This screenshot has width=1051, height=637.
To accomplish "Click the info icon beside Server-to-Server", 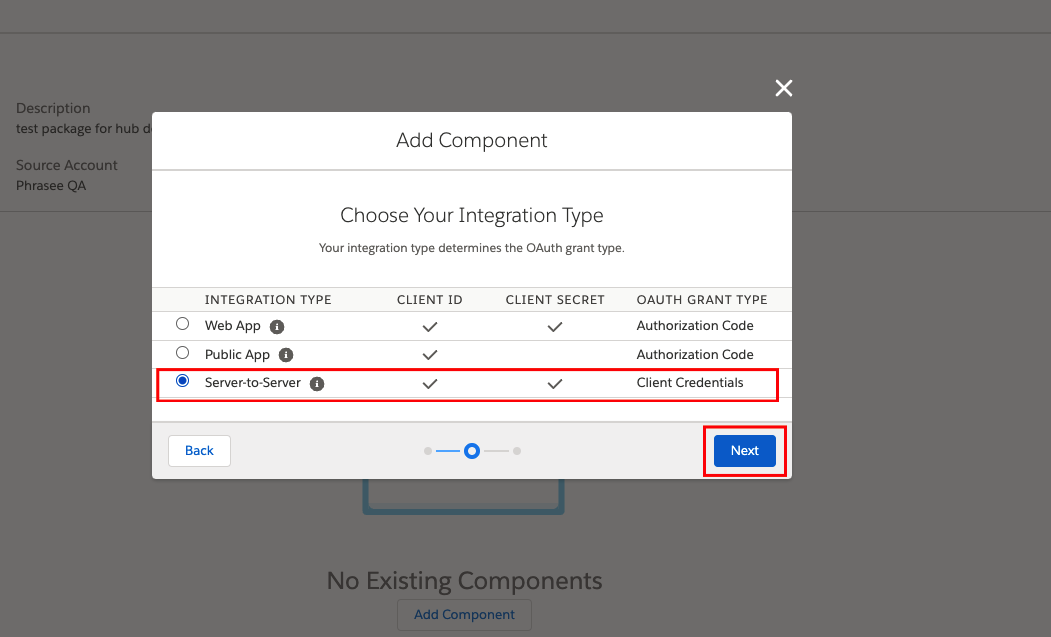I will click(317, 382).
